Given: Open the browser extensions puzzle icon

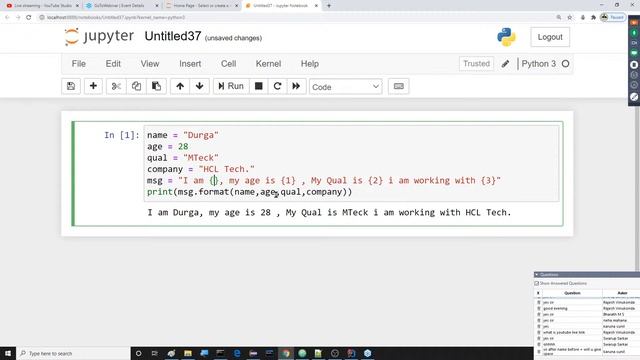Looking at the screenshot, I should pos(593,17).
